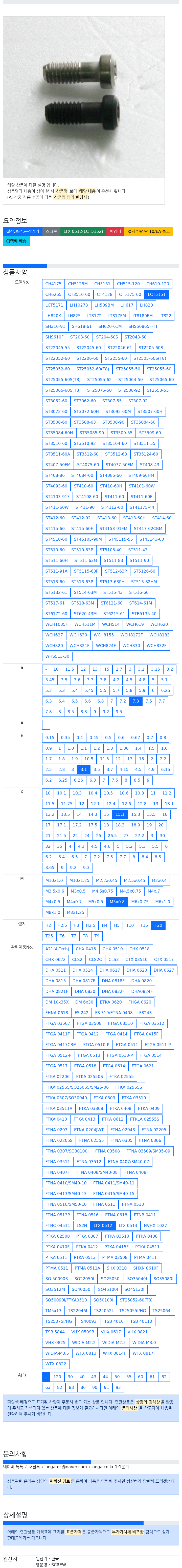The width and height of the screenshot is (182, 1568).
Task: Select value 1.36 in dimension b
Action: tap(124, 748)
